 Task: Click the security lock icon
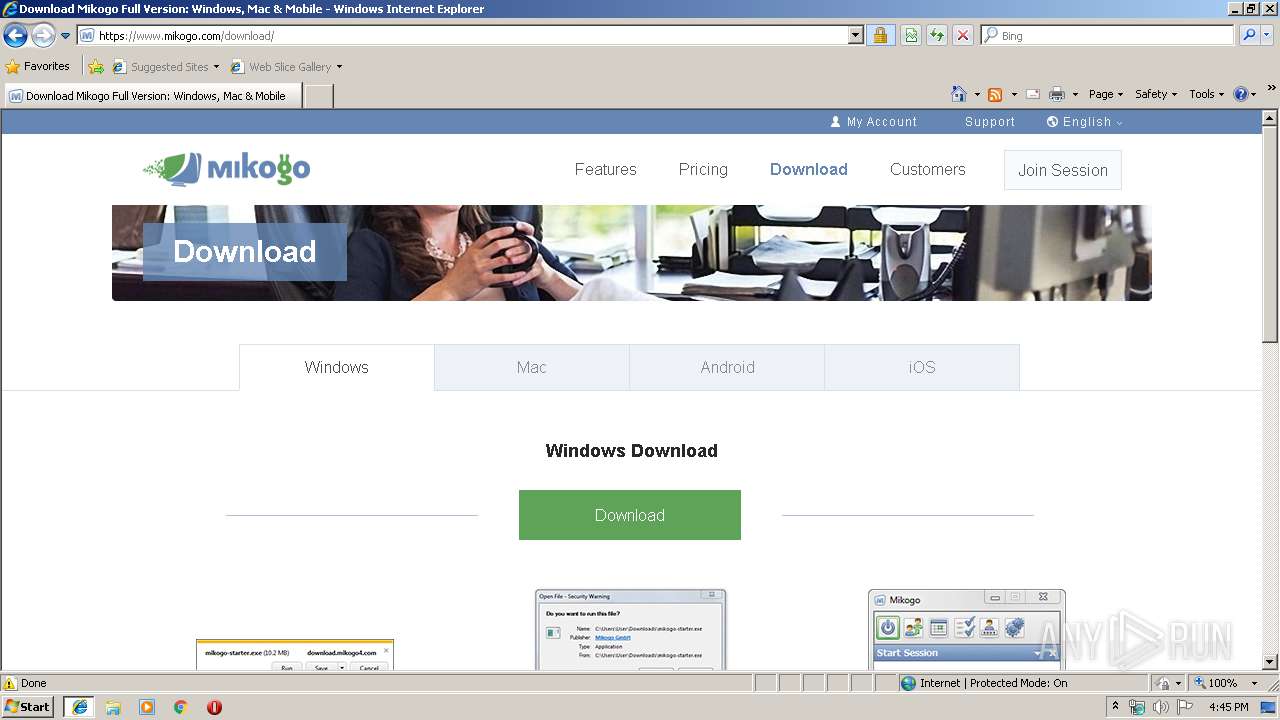pos(880,36)
